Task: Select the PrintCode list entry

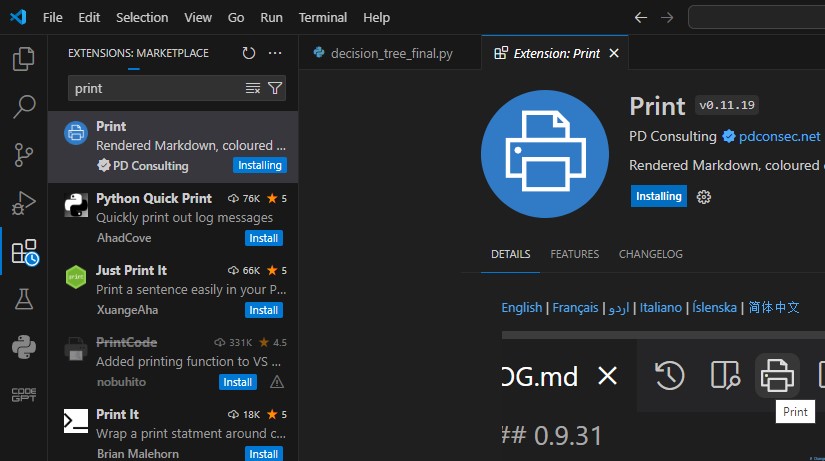Action: pos(173,363)
